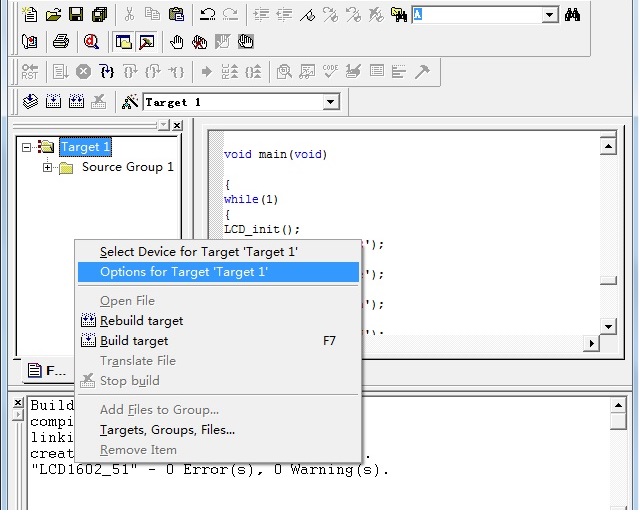Expand the Source Group 1 tree node
This screenshot has width=640, height=524.
[47, 167]
